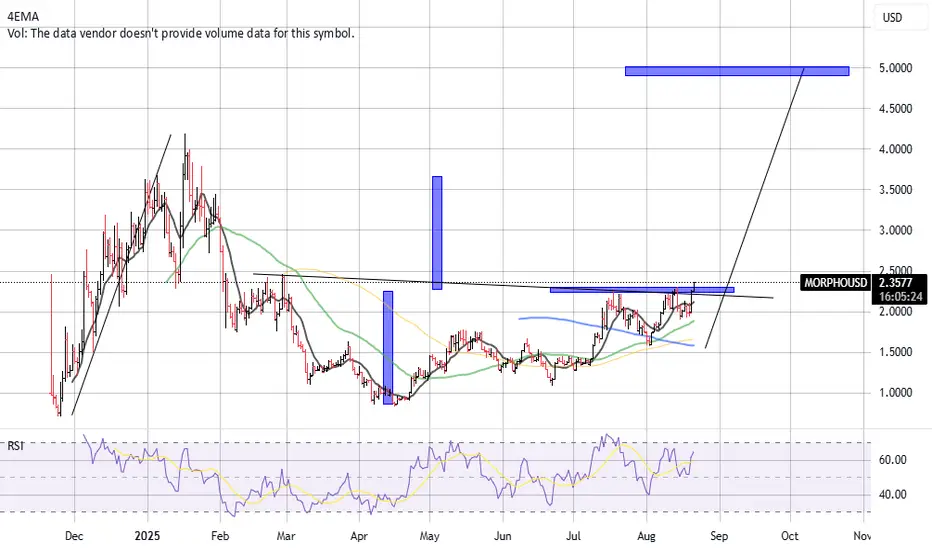The width and height of the screenshot is (932, 550).
Task: Click the 1.5000 price axis label
Action: point(895,352)
